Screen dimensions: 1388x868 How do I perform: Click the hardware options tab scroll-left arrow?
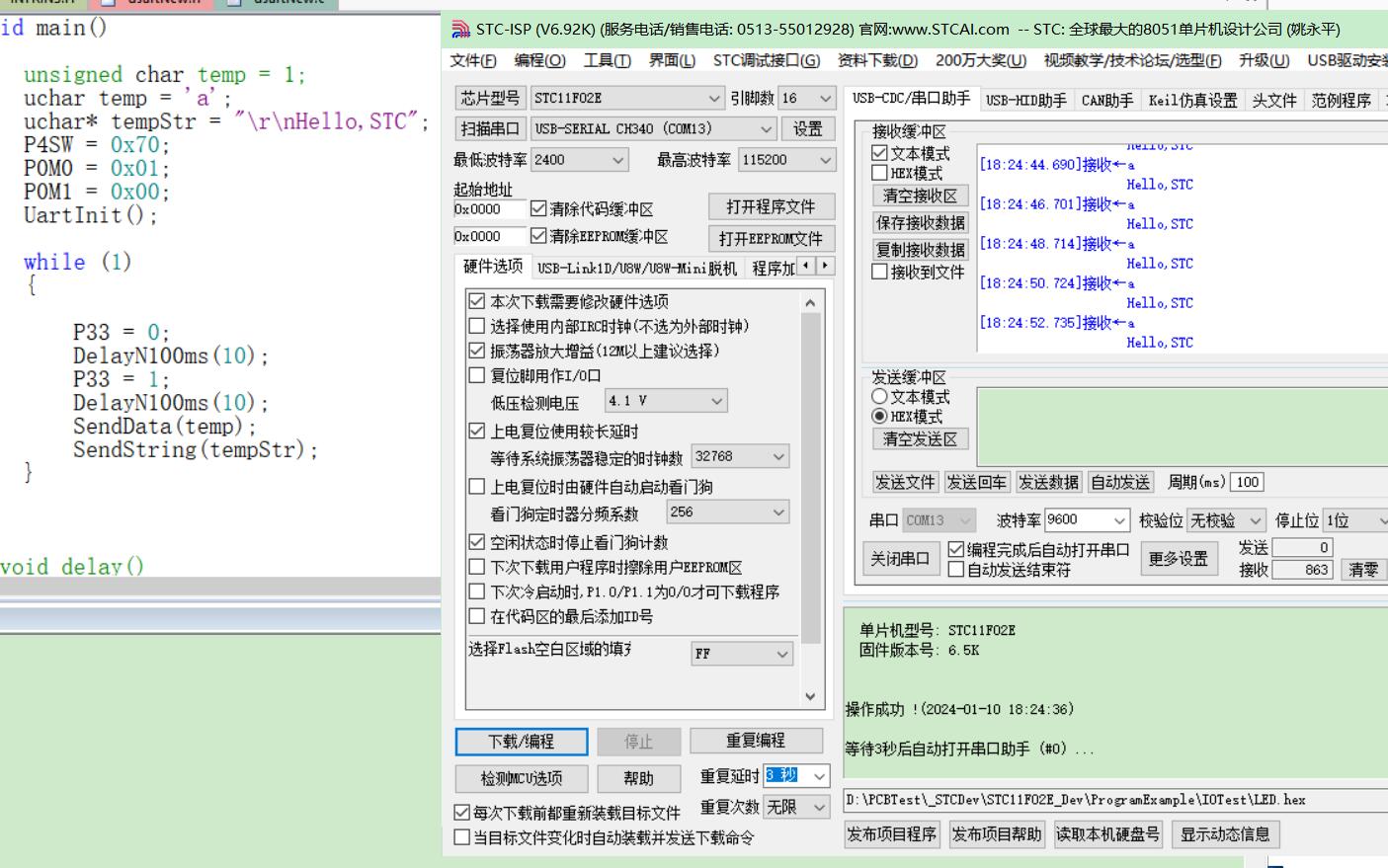tap(807, 266)
